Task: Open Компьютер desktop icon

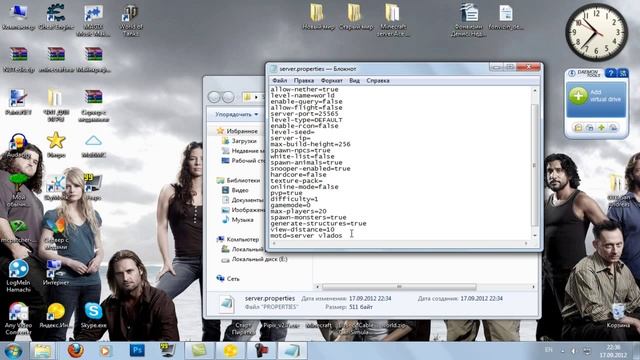Action: (18, 17)
